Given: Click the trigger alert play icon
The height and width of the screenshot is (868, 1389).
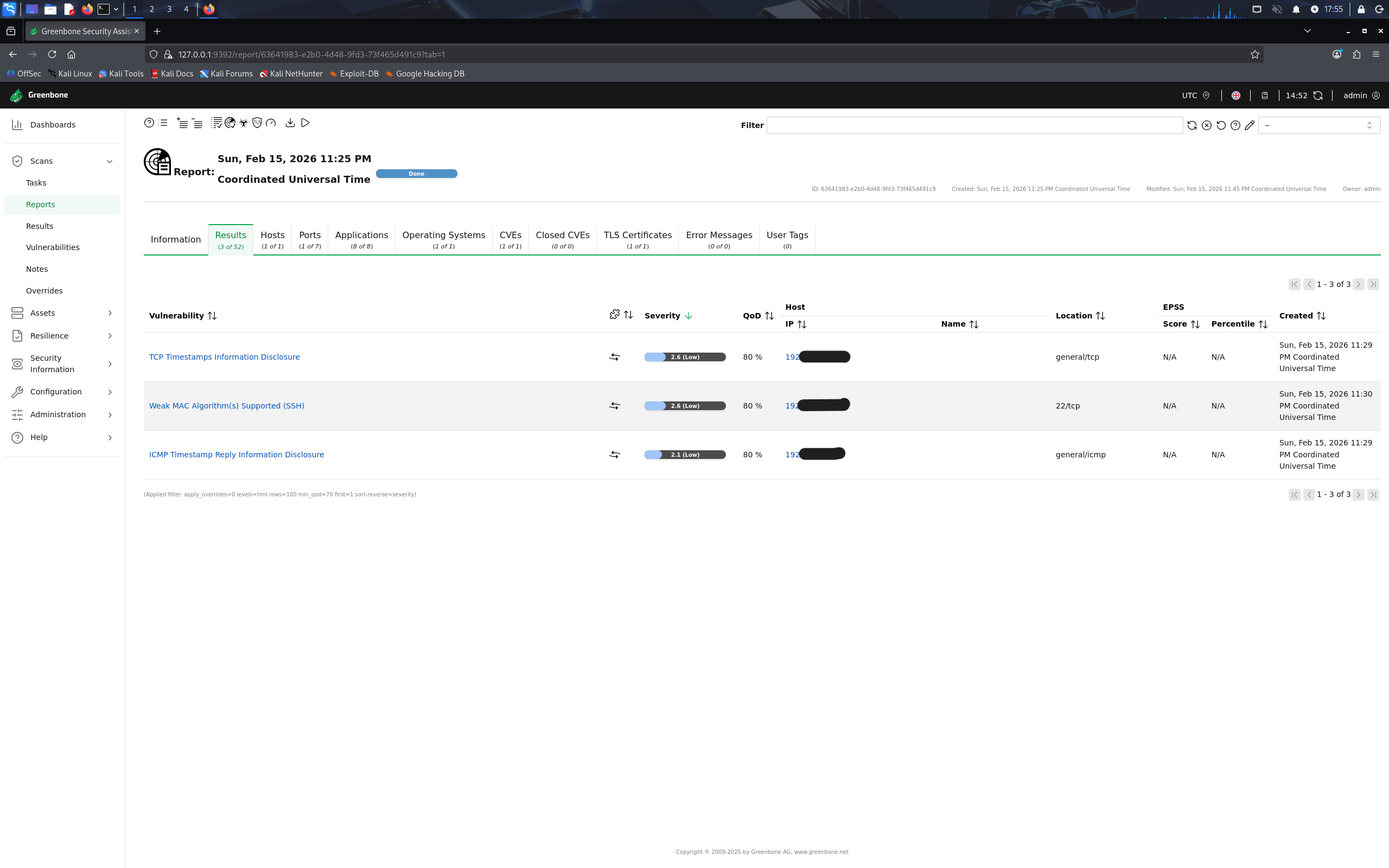Looking at the screenshot, I should 305,123.
